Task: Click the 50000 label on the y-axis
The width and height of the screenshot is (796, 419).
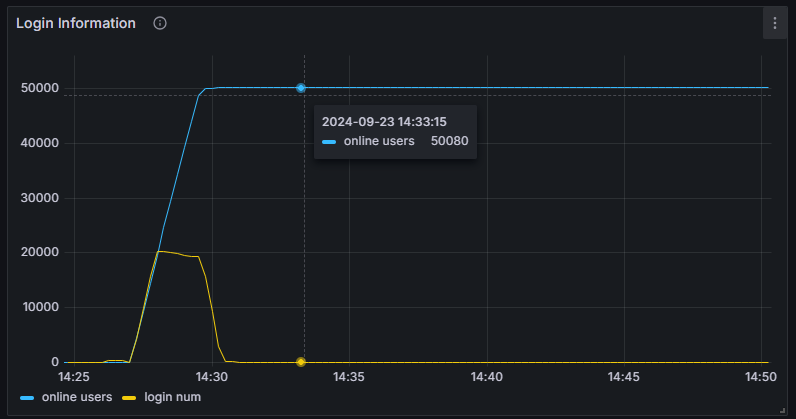Action: tap(41, 88)
